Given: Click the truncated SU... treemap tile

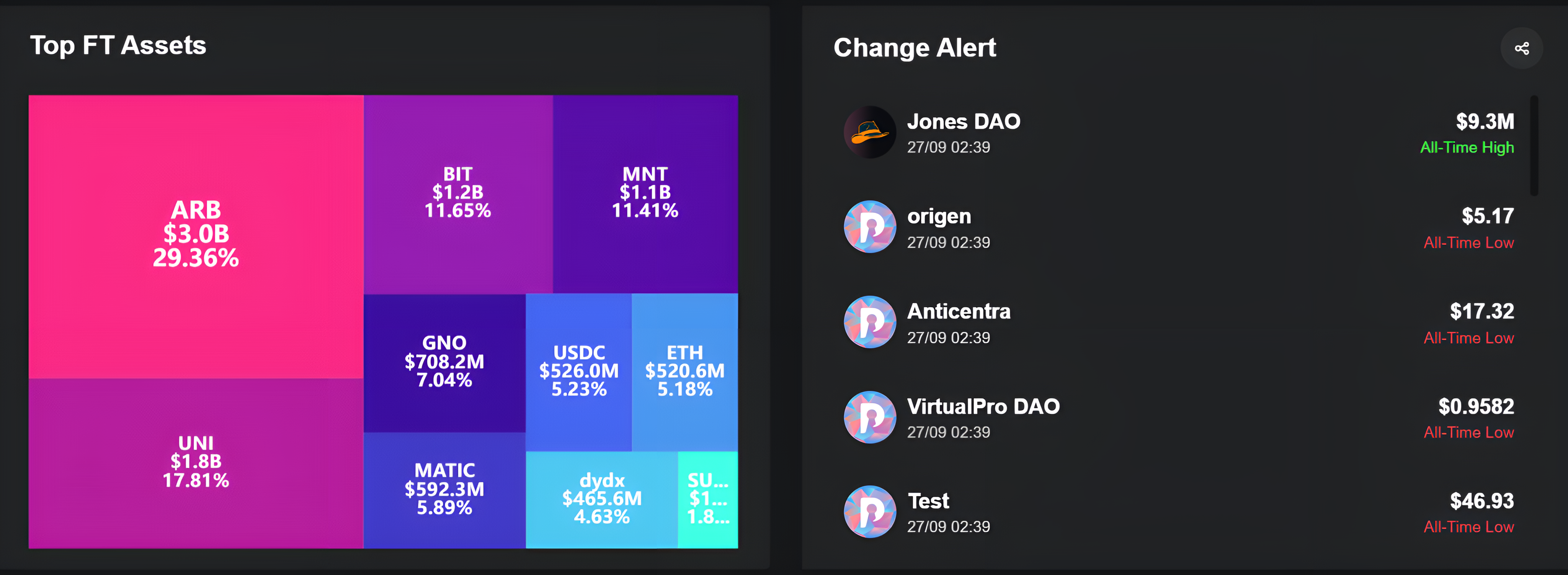Looking at the screenshot, I should (708, 499).
